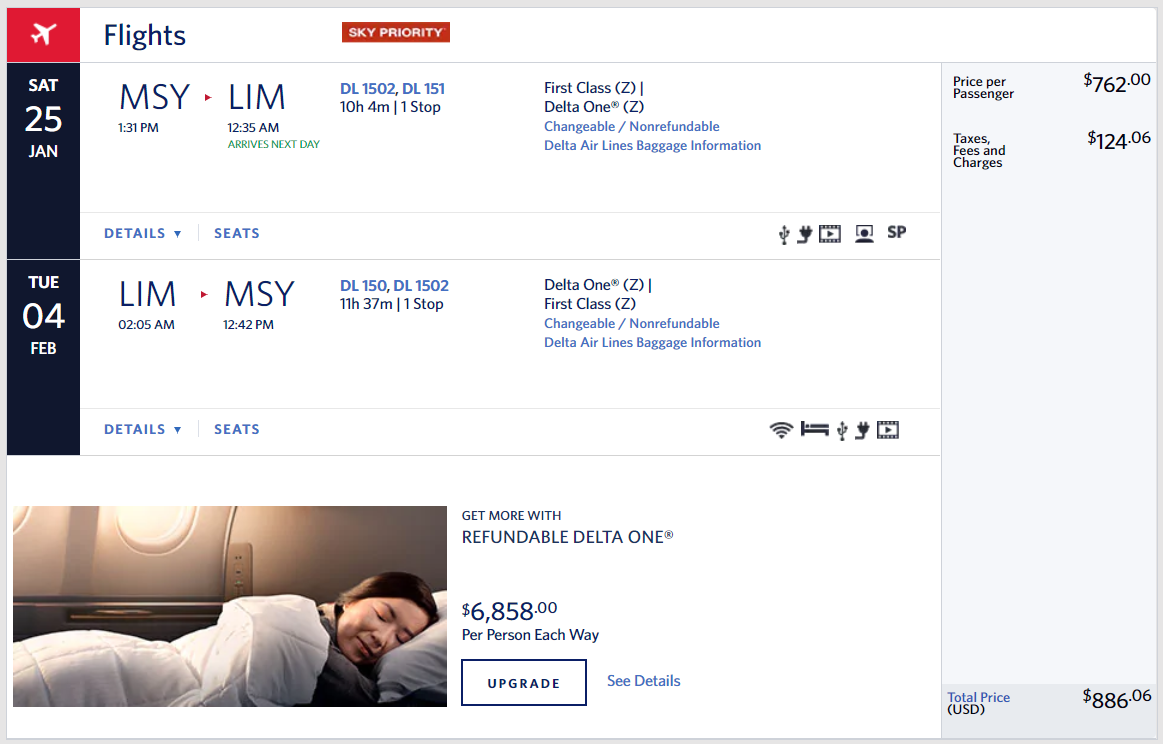Click the video entertainment icon on MSY-LIM flight

coord(830,234)
